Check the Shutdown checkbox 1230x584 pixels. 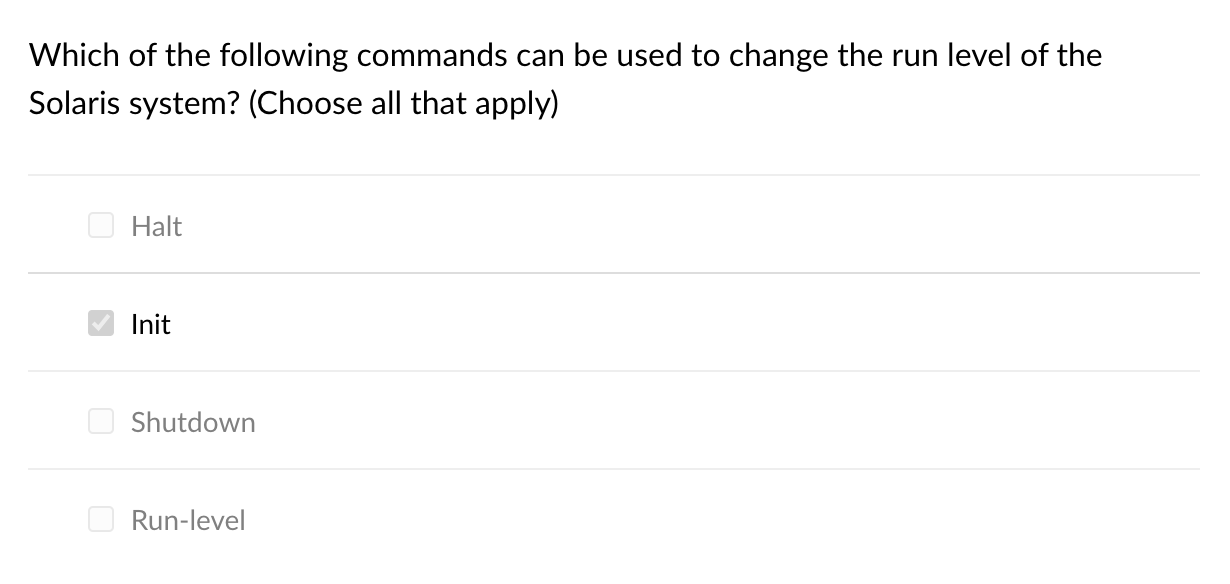click(x=101, y=421)
